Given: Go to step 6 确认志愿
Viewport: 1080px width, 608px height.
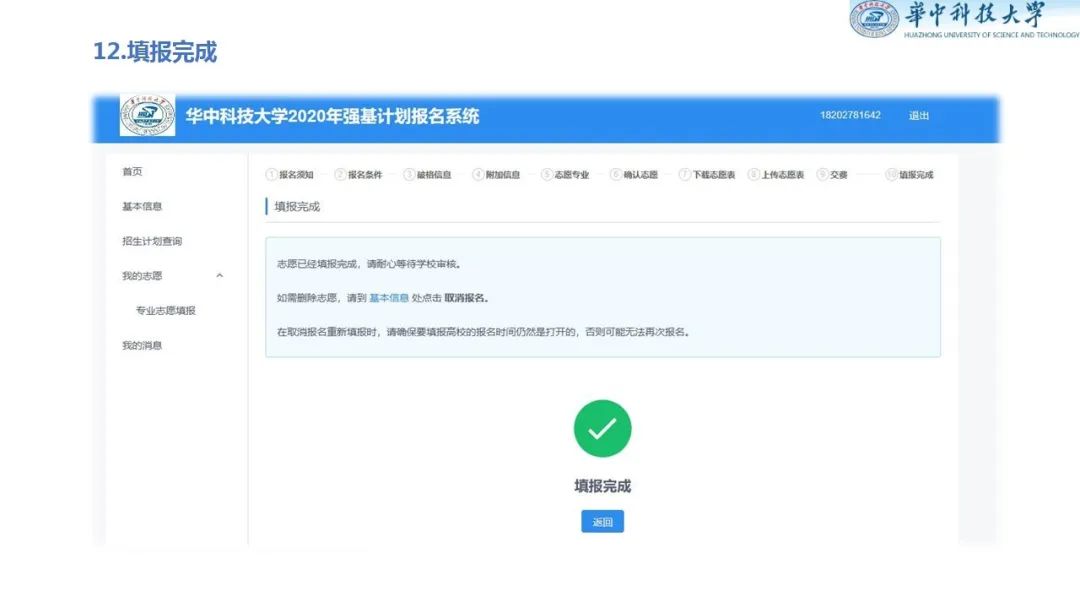Looking at the screenshot, I should [634, 175].
